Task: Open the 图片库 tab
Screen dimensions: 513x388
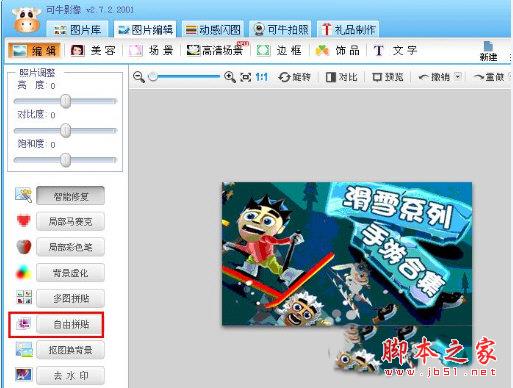Action: (x=77, y=30)
